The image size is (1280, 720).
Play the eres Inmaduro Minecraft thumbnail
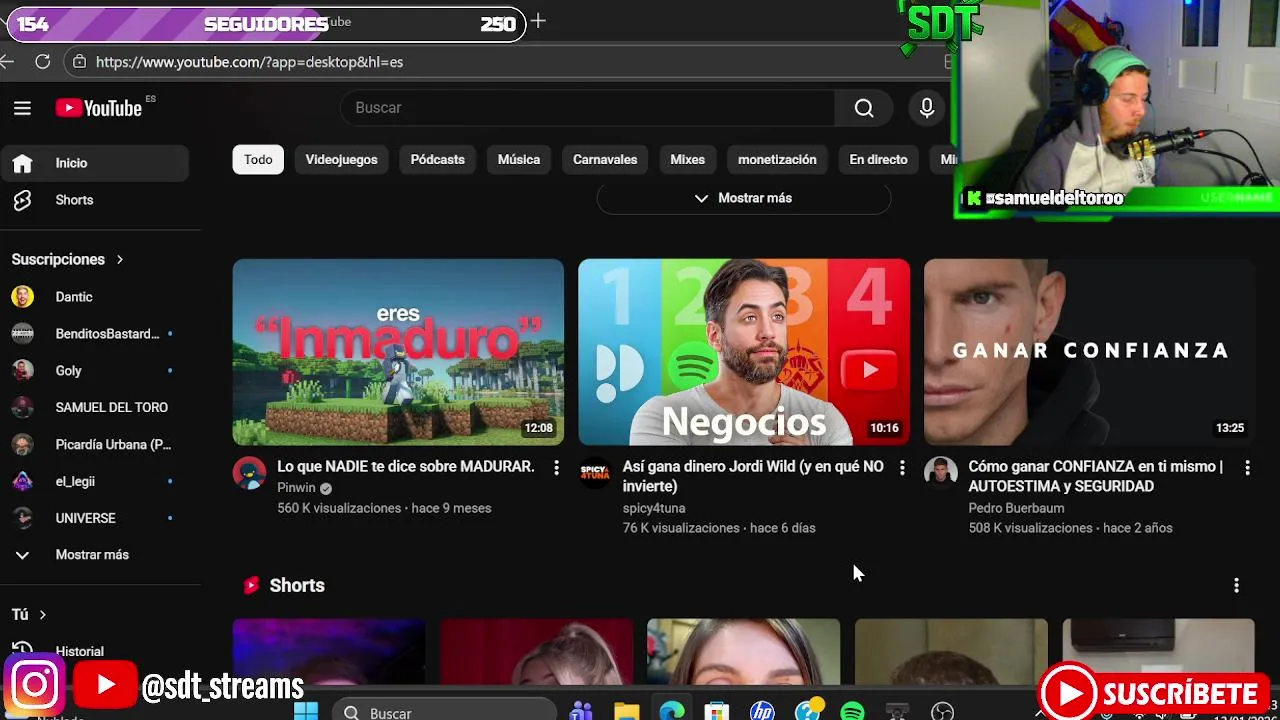(x=398, y=352)
